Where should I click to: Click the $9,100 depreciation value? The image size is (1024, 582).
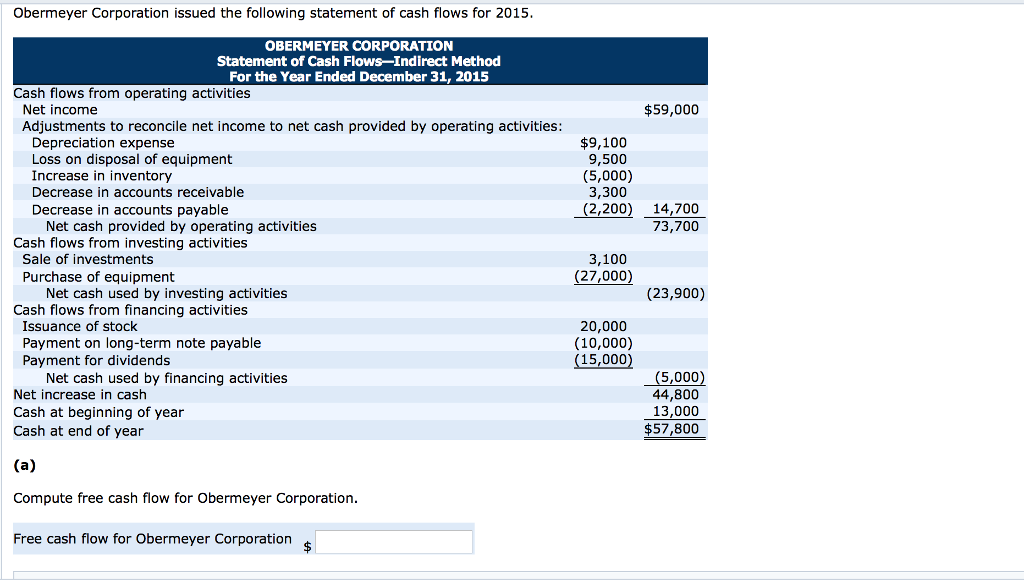(x=603, y=143)
